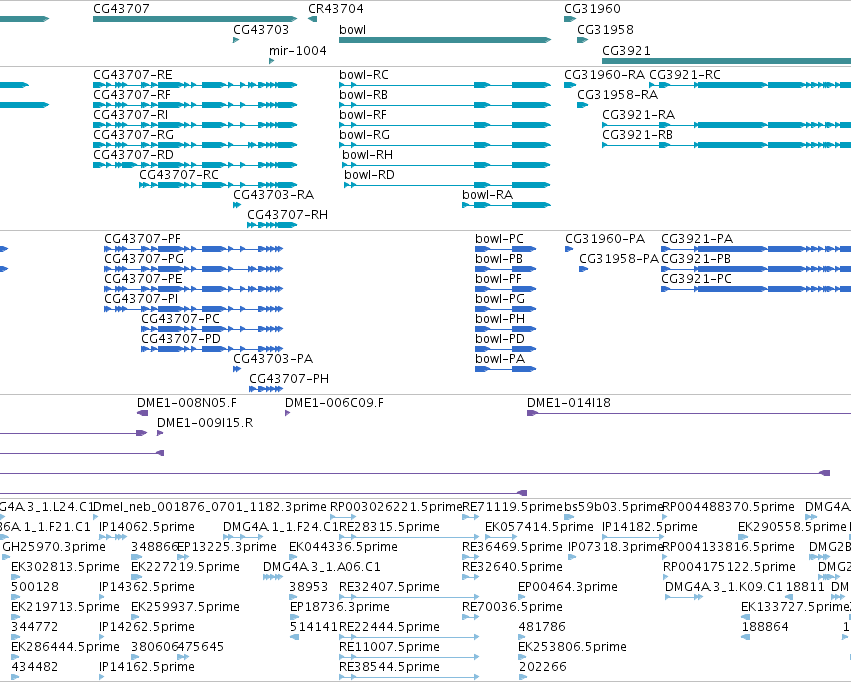Click the CG43707 gene bar
Image resolution: width=851 pixels, height=682 pixels.
[x=195, y=19]
